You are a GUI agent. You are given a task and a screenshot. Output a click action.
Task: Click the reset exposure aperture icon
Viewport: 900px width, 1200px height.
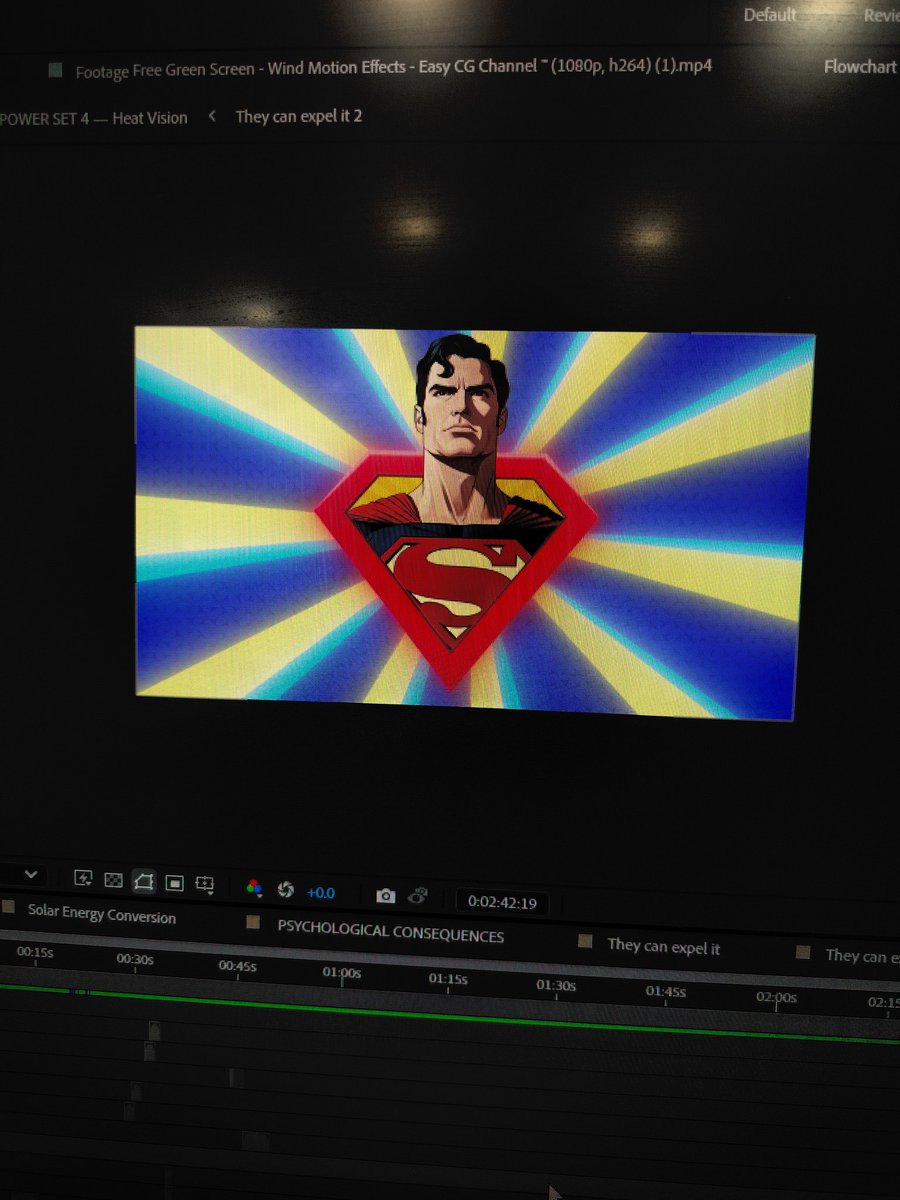pos(285,889)
